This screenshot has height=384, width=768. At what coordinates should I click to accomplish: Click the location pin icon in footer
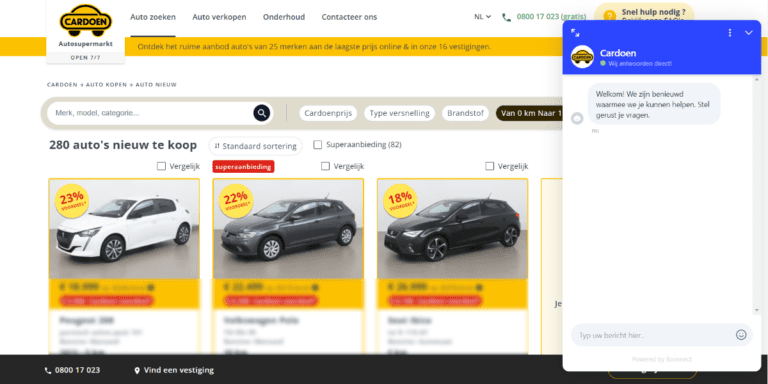(137, 371)
